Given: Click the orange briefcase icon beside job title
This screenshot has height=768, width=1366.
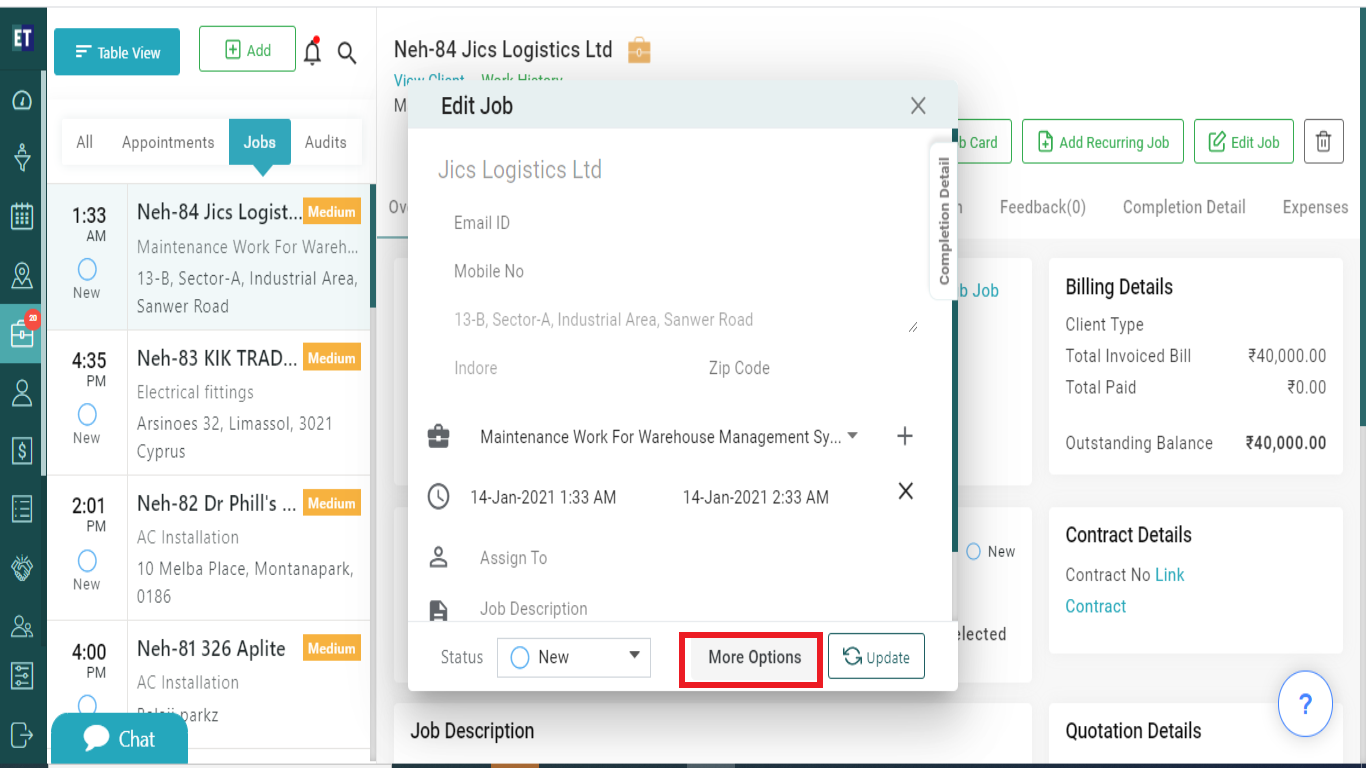Looking at the screenshot, I should click(x=639, y=49).
